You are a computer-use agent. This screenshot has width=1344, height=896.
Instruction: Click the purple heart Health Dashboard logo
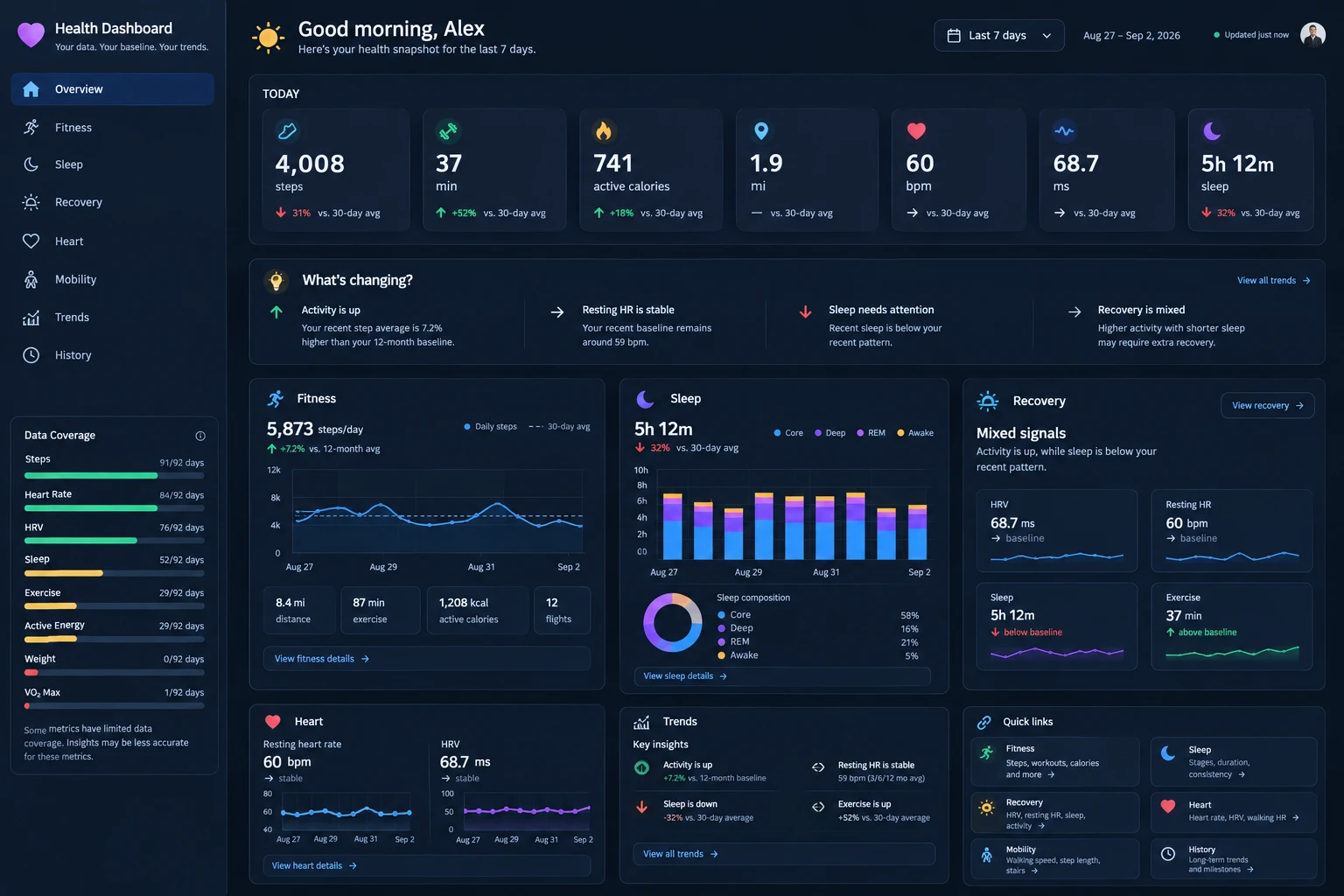pyautogui.click(x=31, y=35)
